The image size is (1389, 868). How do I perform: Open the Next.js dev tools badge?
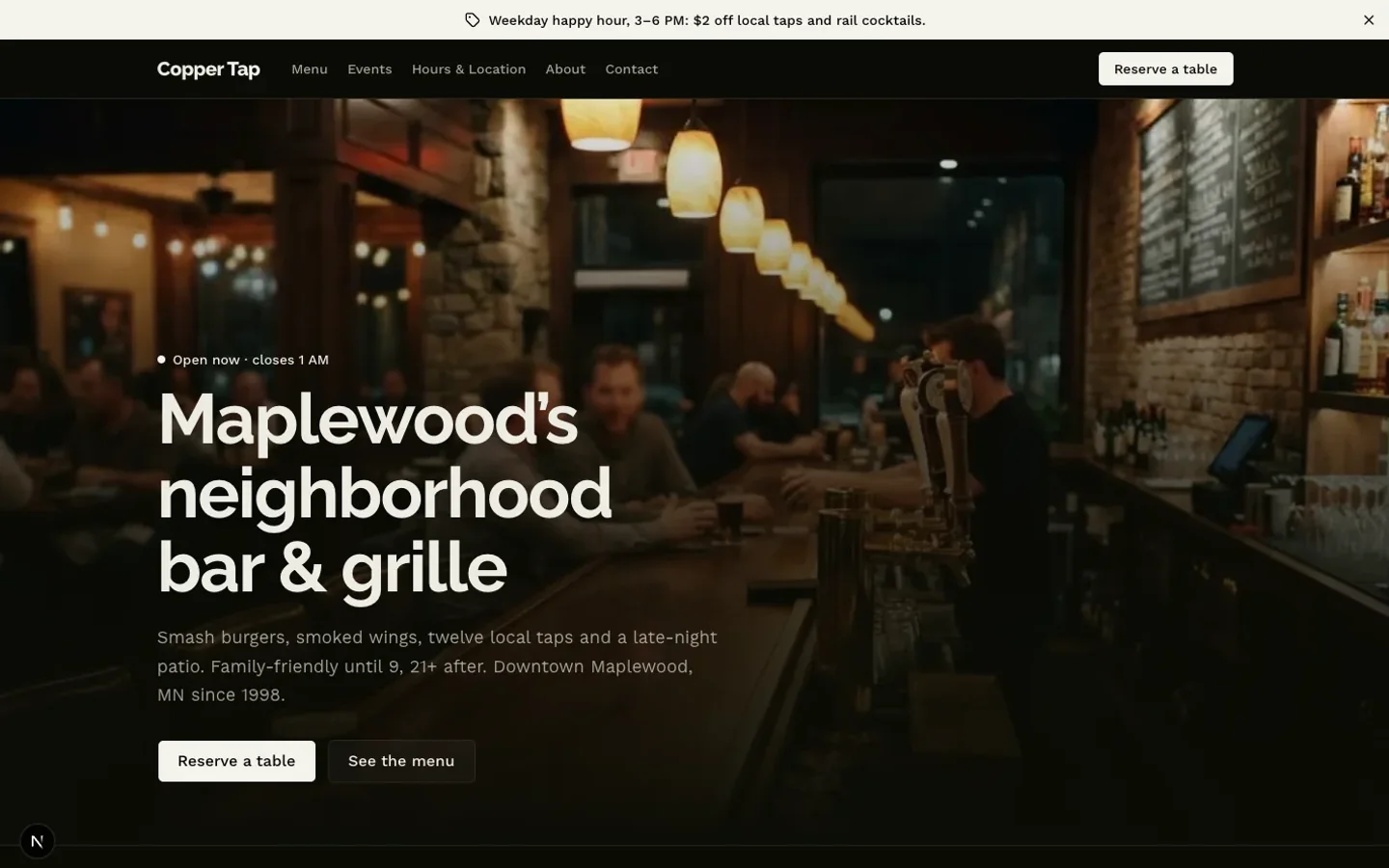coord(37,841)
